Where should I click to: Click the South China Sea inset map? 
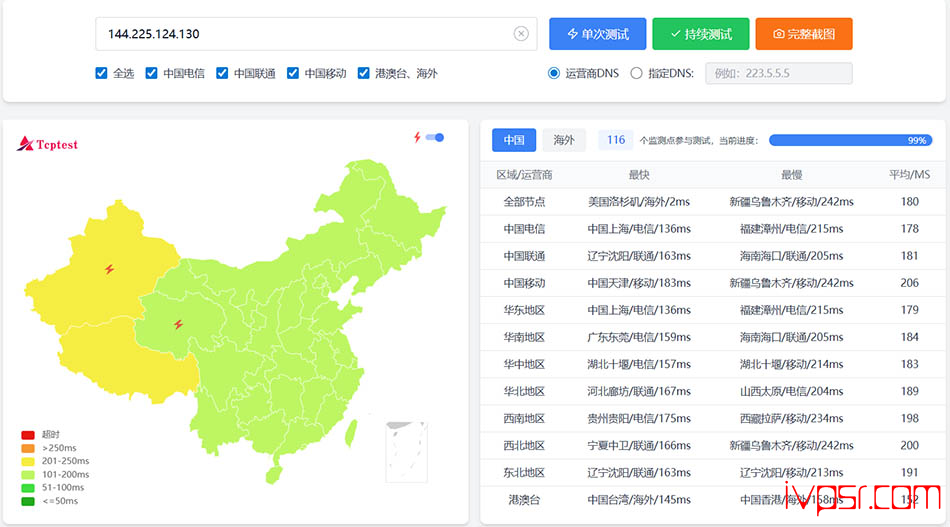[x=407, y=452]
